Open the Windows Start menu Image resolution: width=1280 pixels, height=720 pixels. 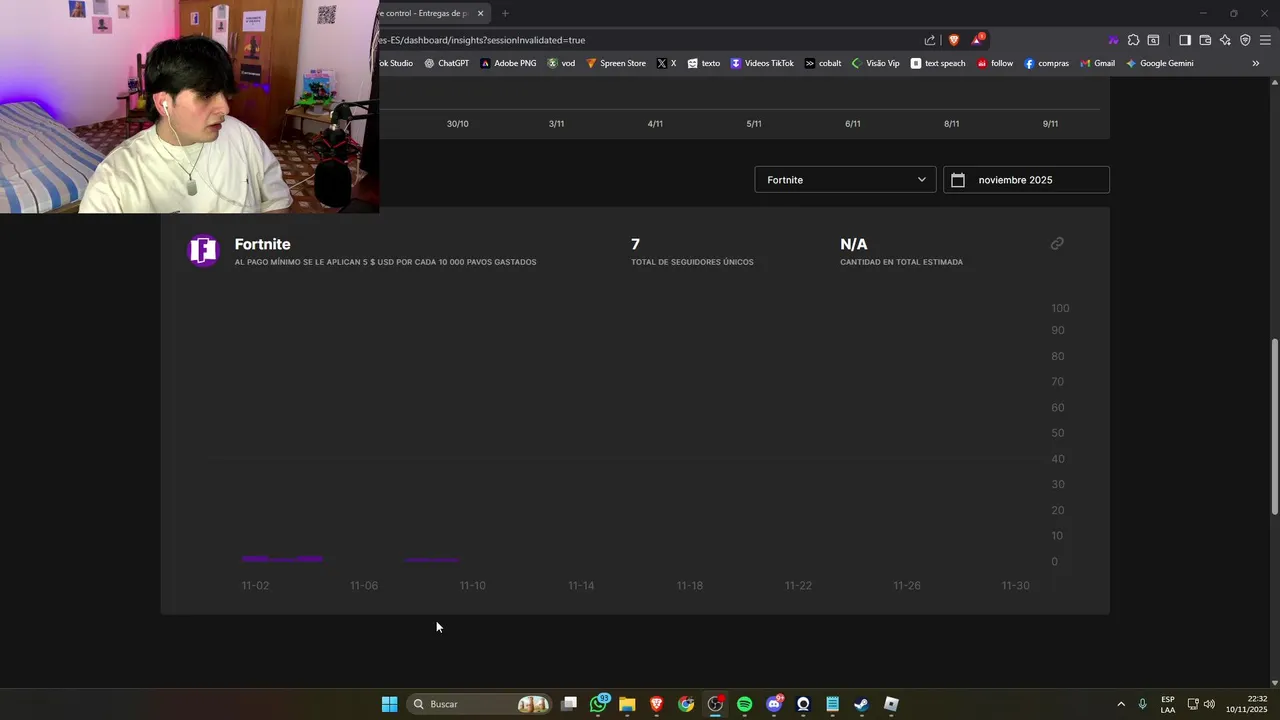(390, 704)
